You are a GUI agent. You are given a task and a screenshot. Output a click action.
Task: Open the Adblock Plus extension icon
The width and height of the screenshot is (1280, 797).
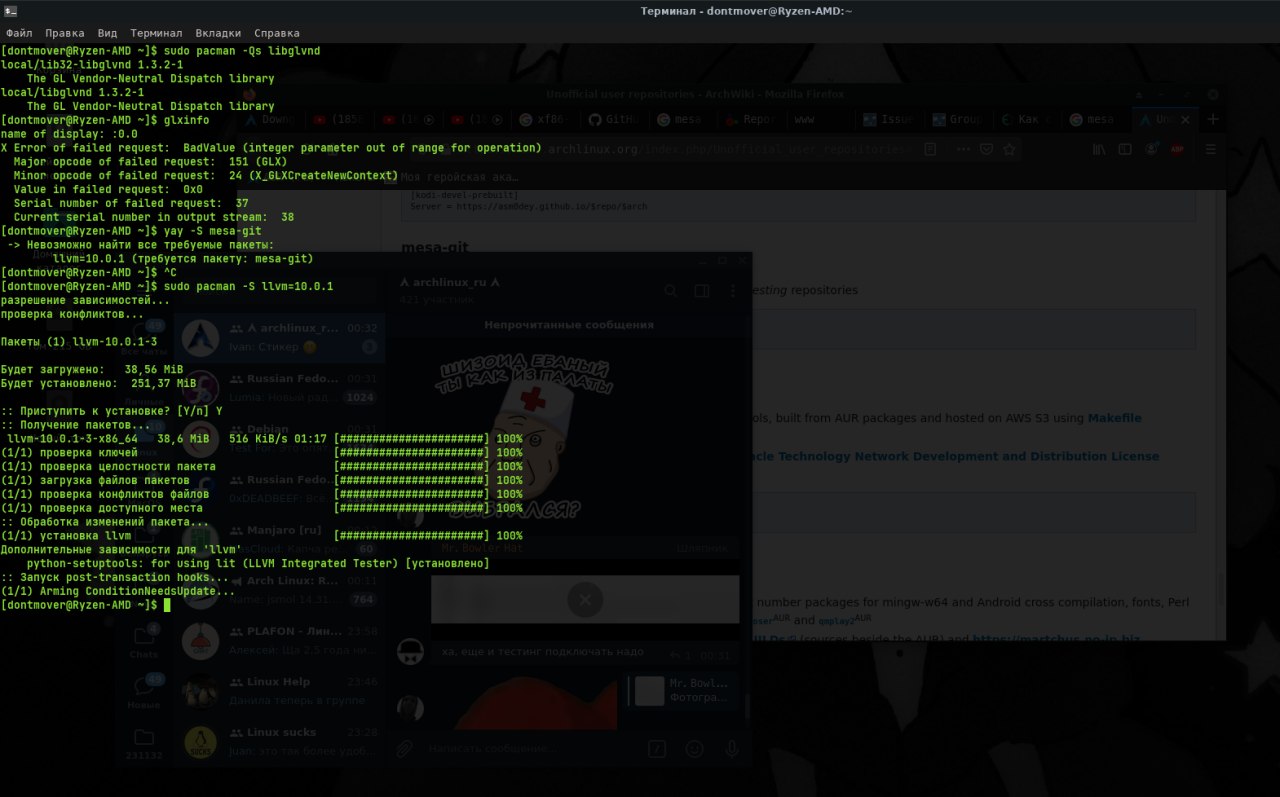1178,149
